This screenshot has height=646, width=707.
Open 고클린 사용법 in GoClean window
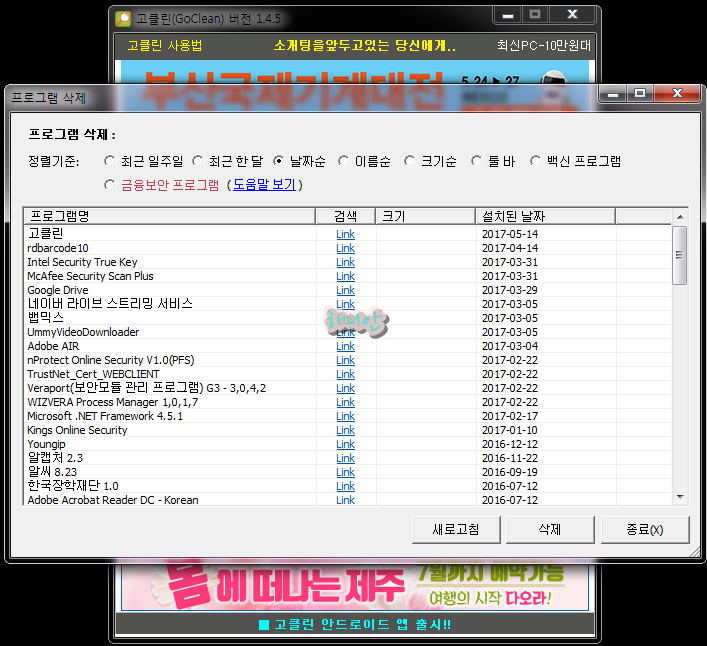tap(165, 46)
